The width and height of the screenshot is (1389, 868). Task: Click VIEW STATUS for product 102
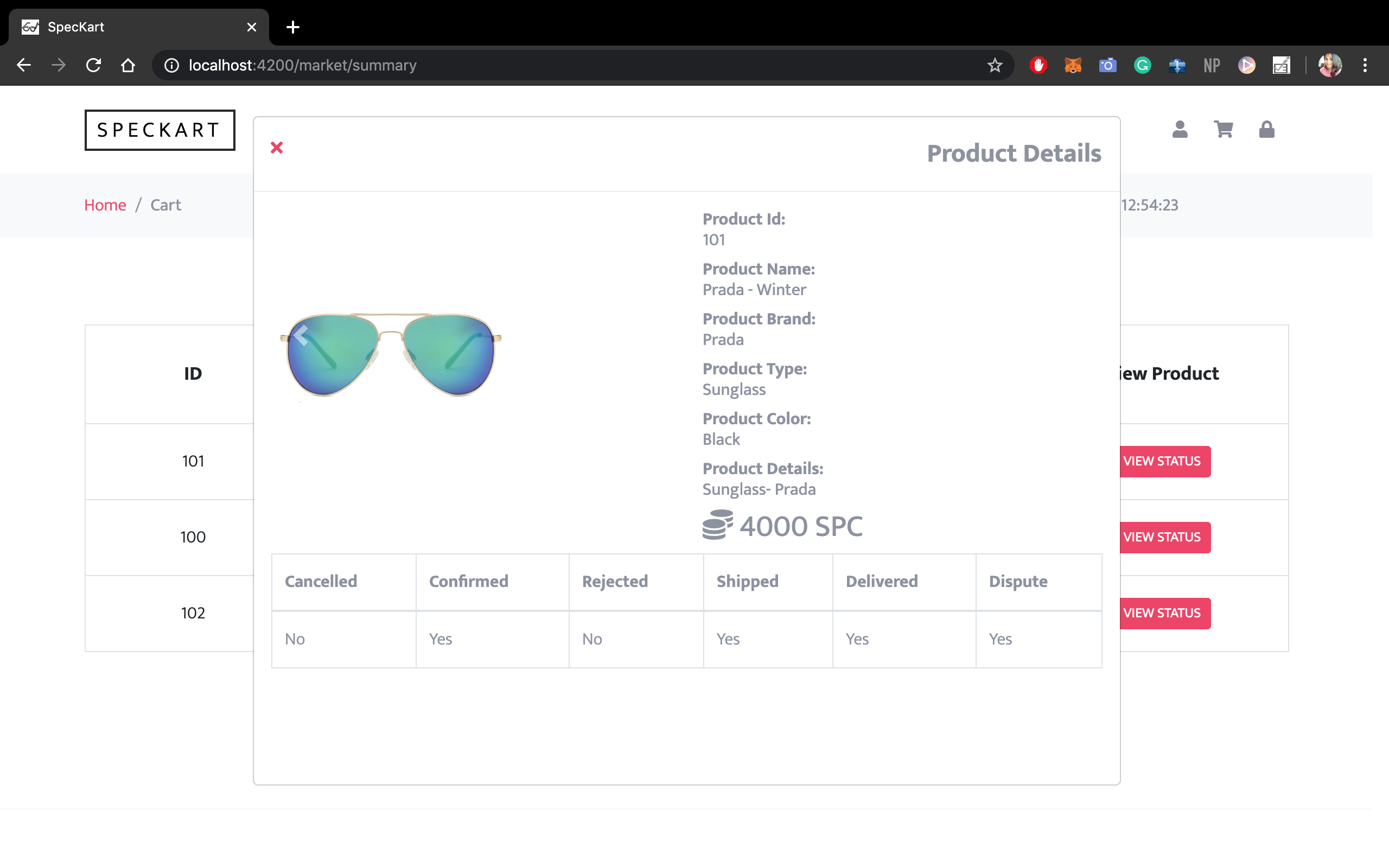tap(1162, 613)
